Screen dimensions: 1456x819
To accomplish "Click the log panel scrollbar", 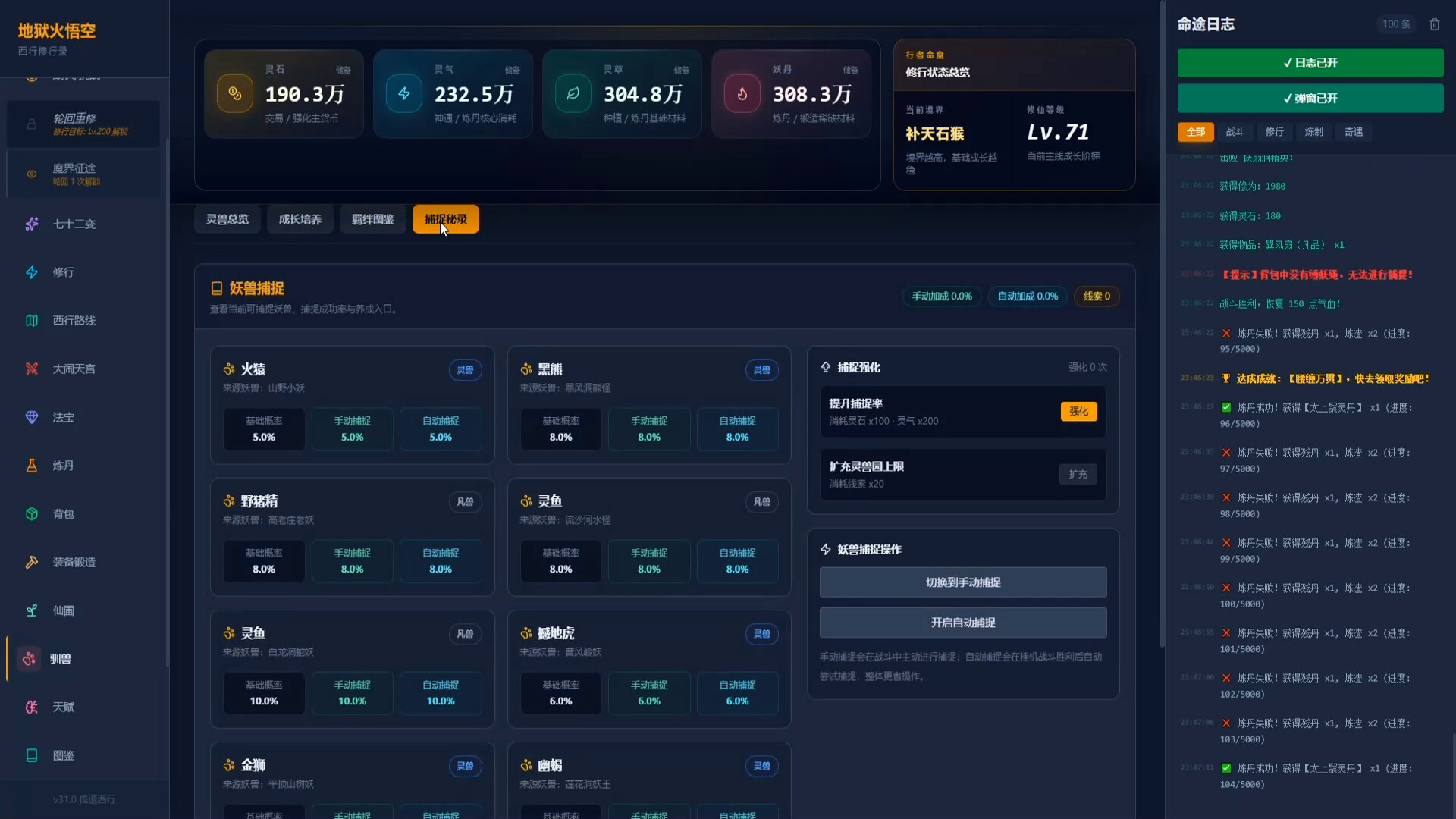I will (x=1453, y=773).
